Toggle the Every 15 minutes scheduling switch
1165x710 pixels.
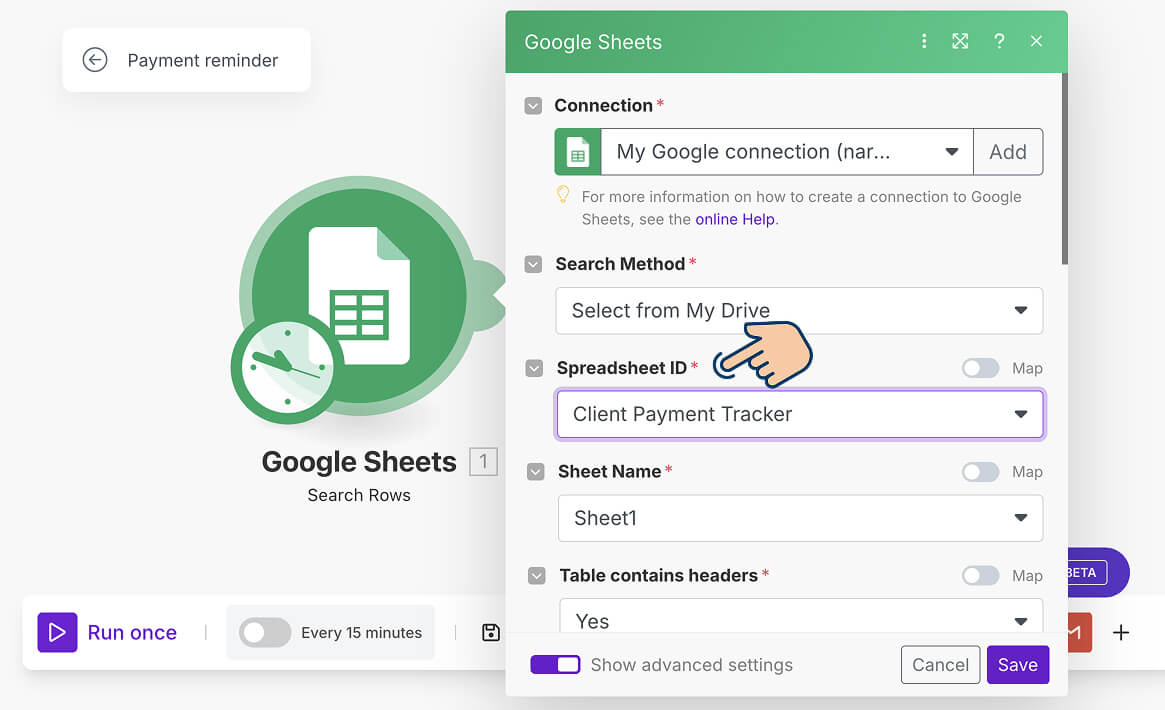pos(265,632)
